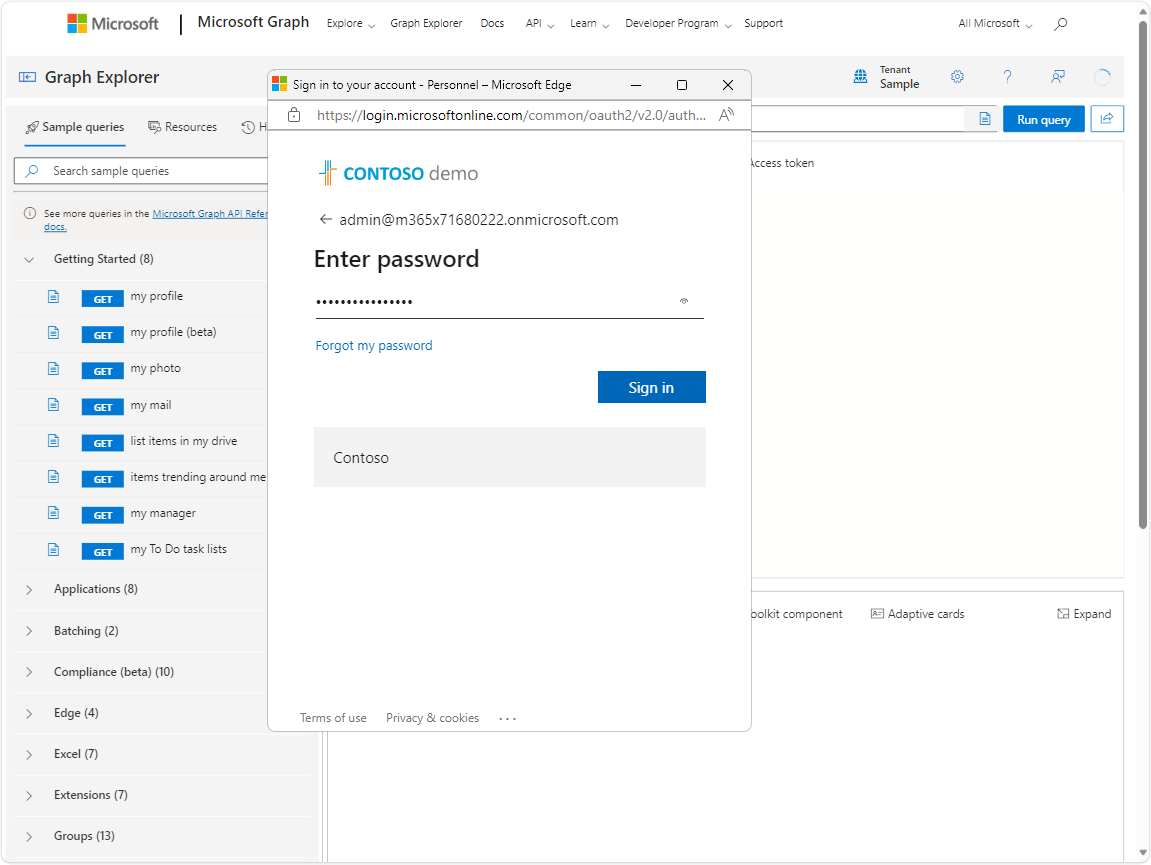The width and height of the screenshot is (1151, 865).
Task: Open the Adaptive cards tab
Action: [918, 614]
